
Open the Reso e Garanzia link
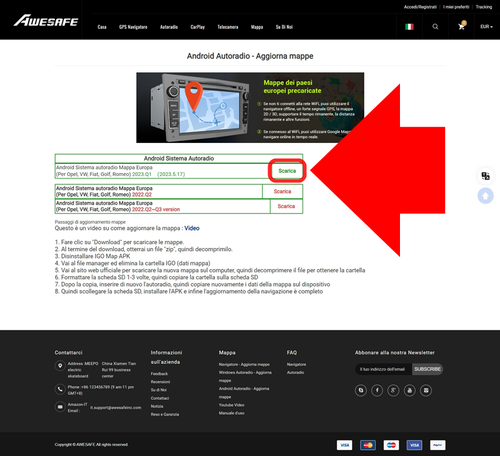[x=165, y=414]
